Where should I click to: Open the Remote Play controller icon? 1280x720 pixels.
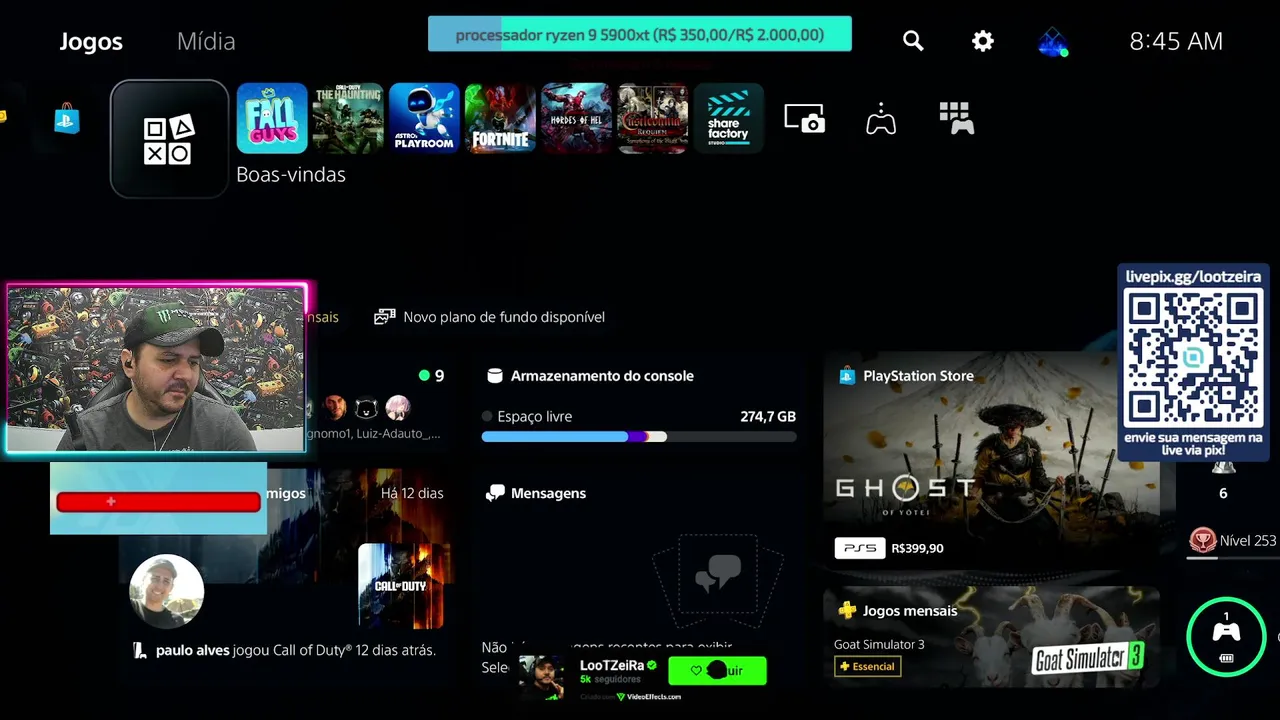881,119
